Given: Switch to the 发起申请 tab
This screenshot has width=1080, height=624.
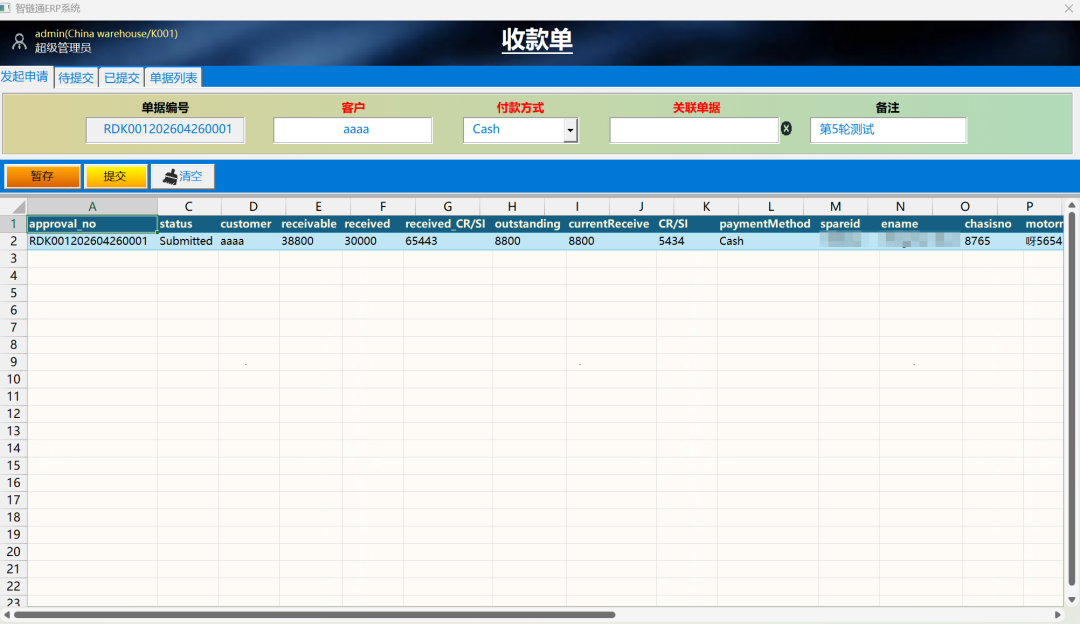Looking at the screenshot, I should pos(25,76).
